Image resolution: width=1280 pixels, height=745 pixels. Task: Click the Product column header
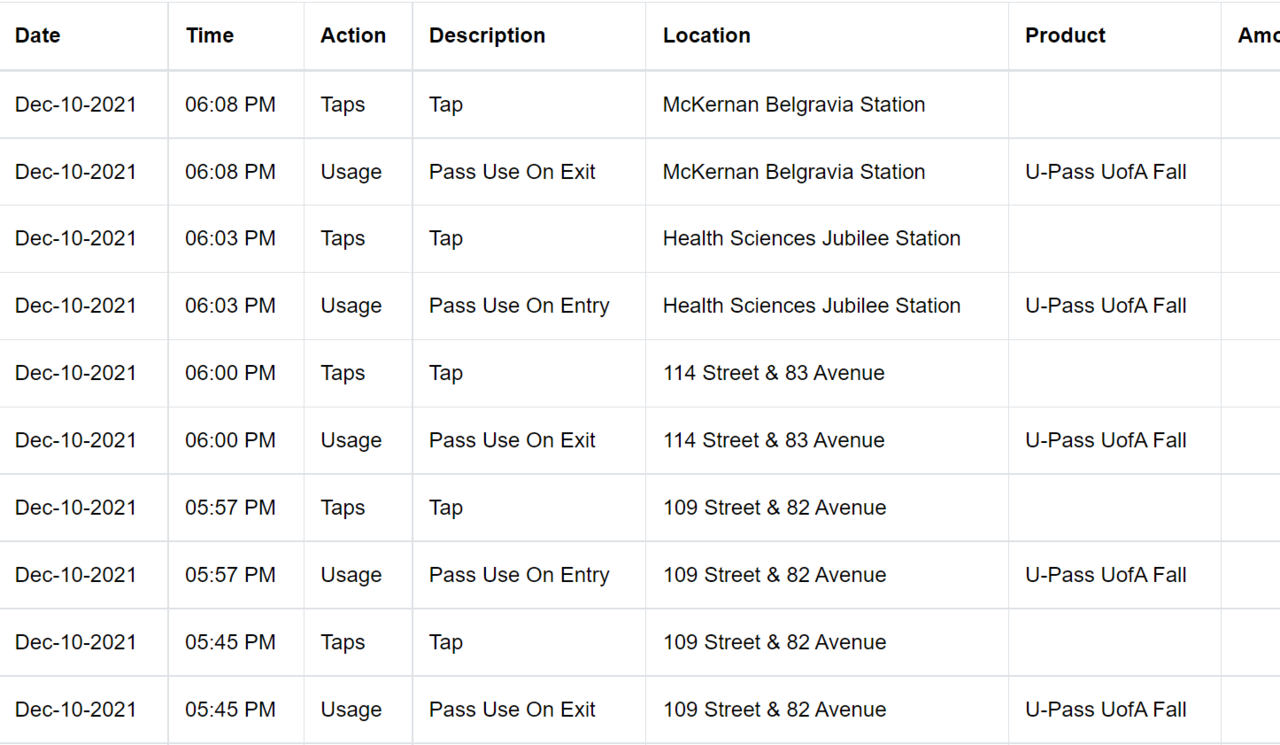pos(1065,35)
